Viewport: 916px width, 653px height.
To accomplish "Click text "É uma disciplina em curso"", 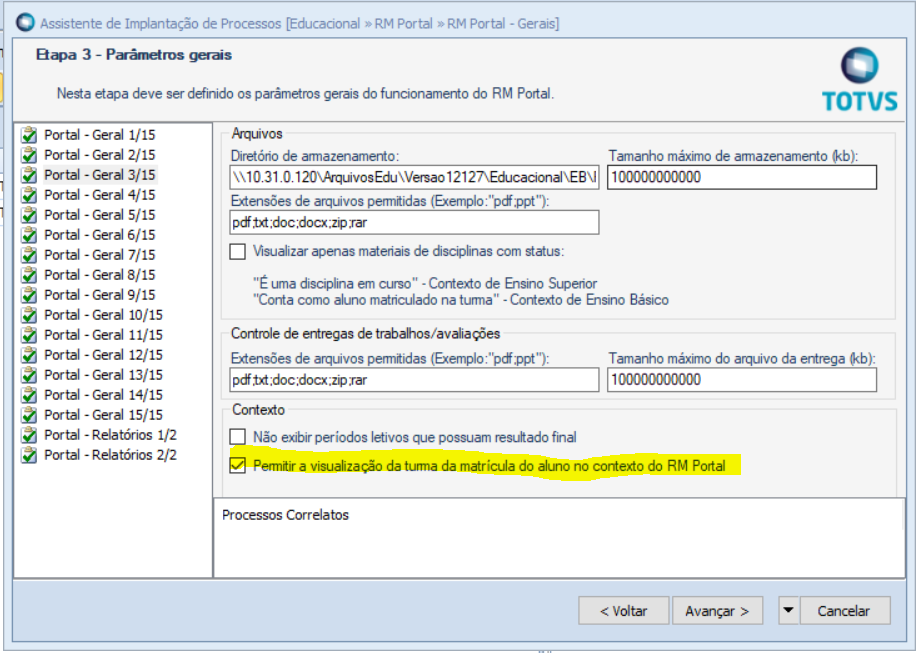I will 335,284.
